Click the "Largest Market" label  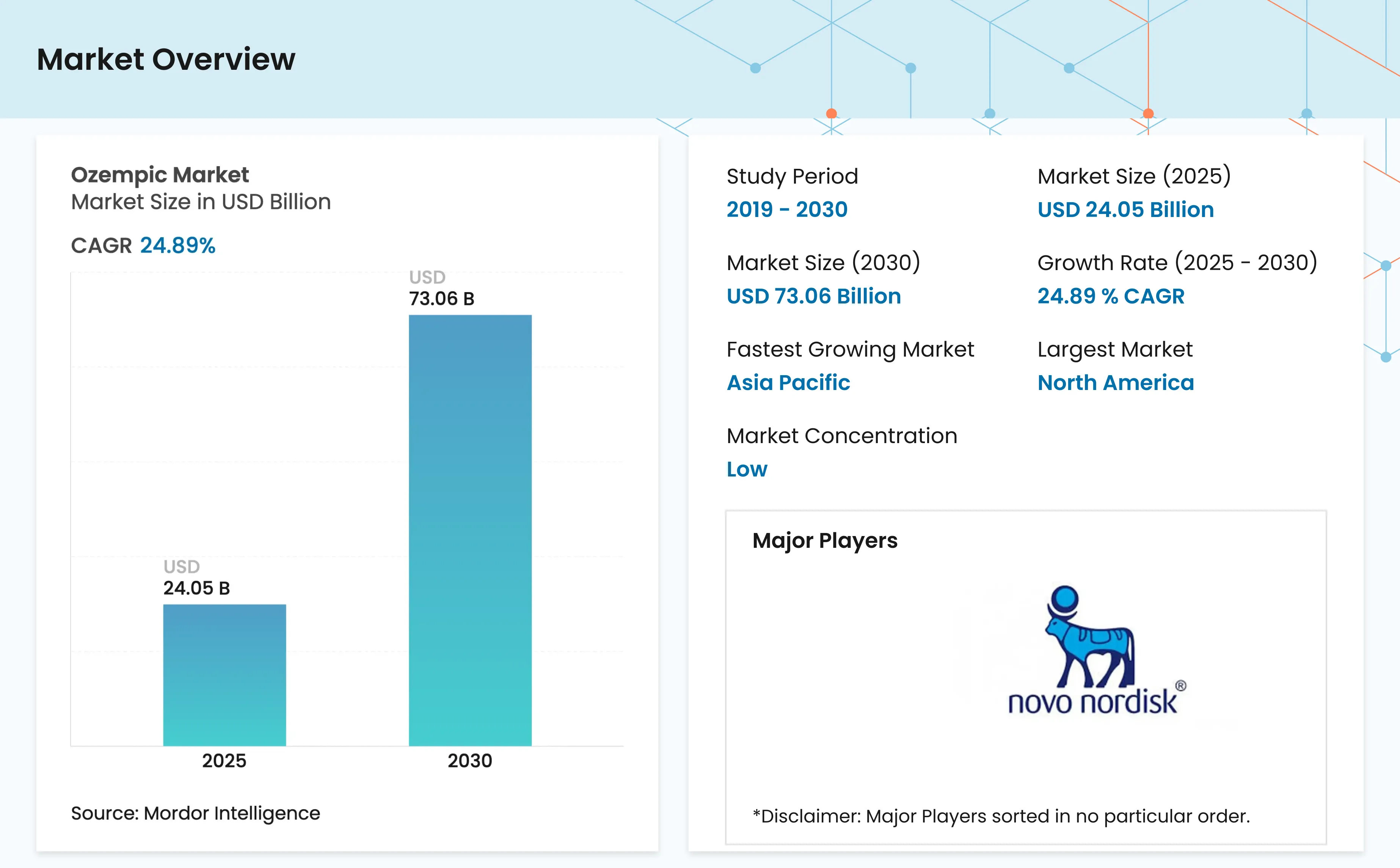click(1115, 350)
